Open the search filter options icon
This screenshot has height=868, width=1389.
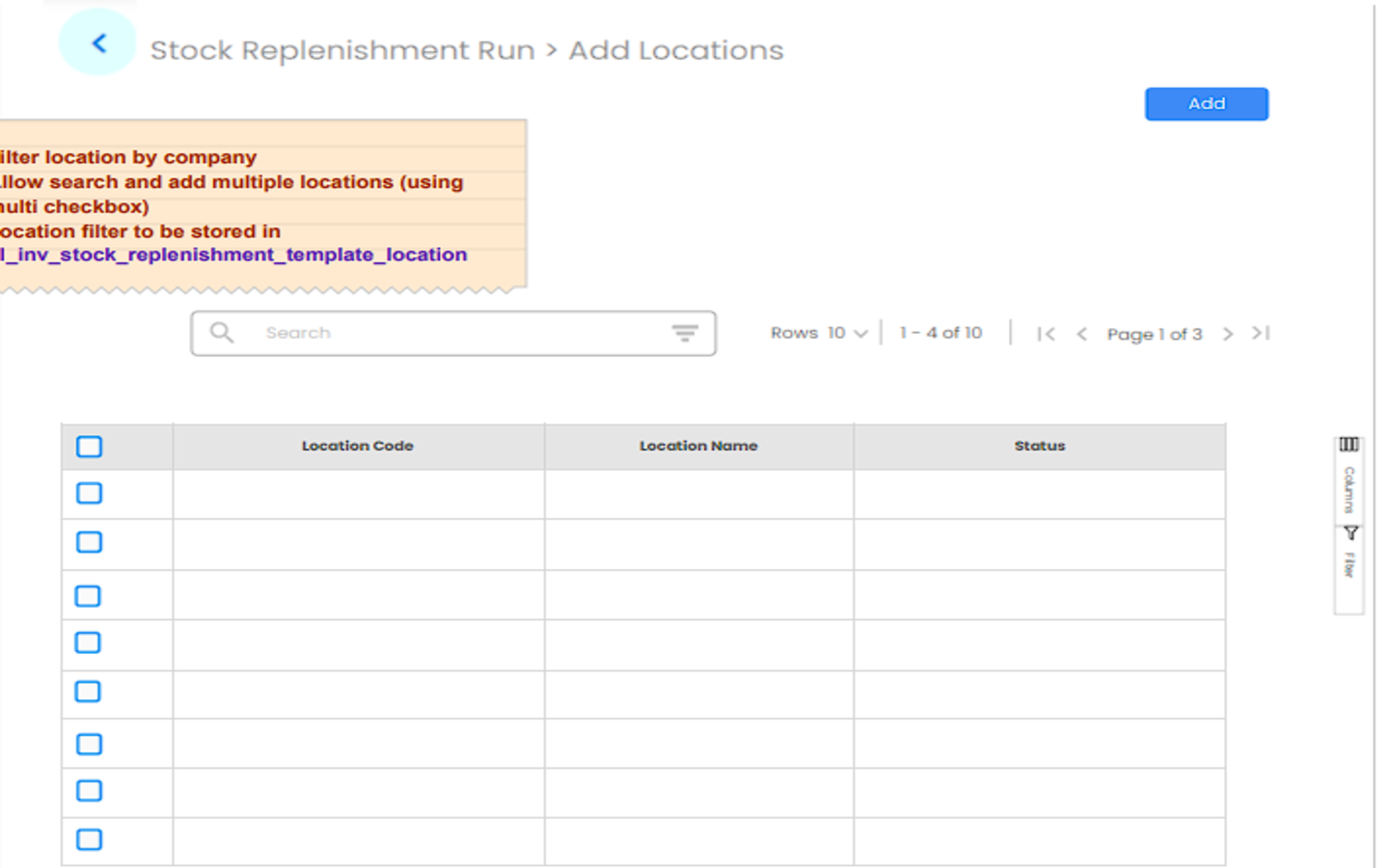685,333
